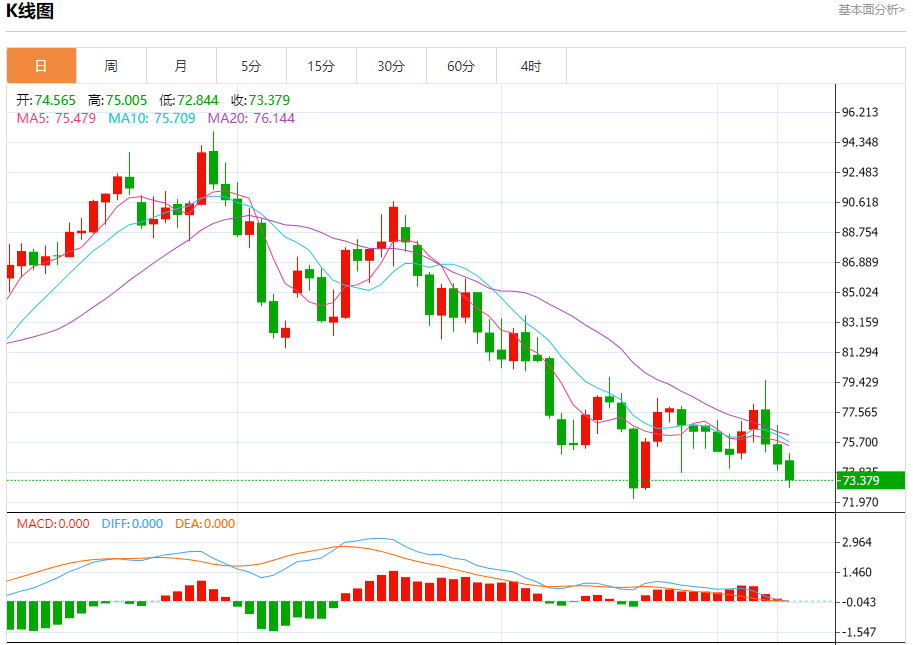Click the 75.700 price axis label
Image resolution: width=913 pixels, height=645 pixels.
pos(860,442)
